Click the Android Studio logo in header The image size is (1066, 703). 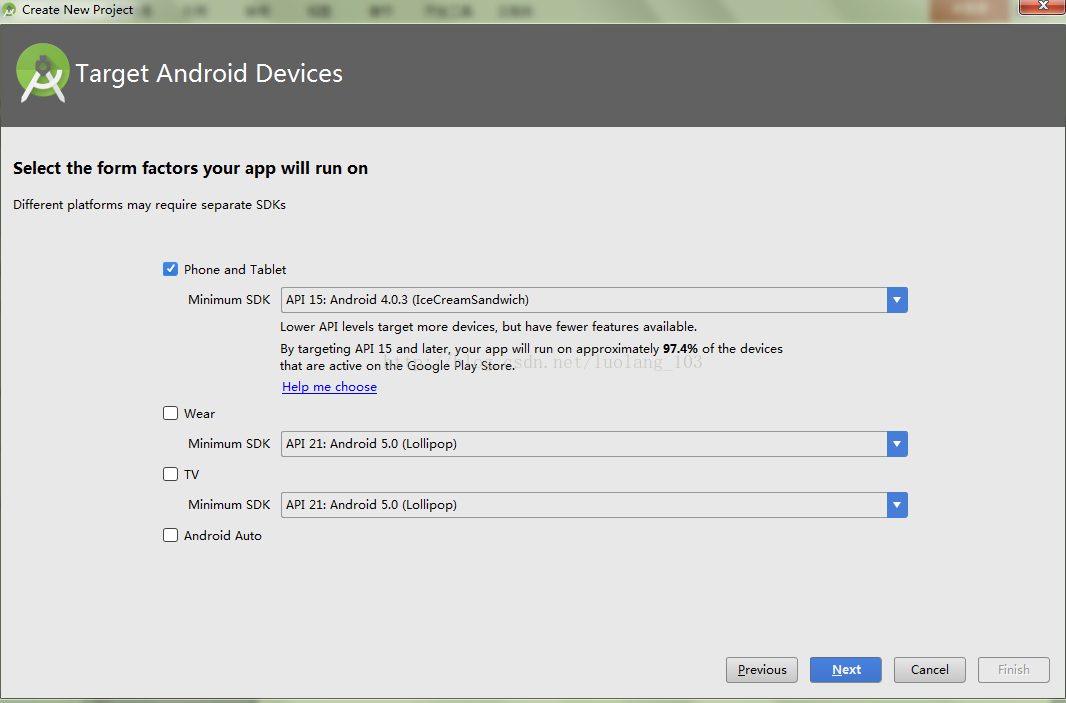click(x=43, y=73)
